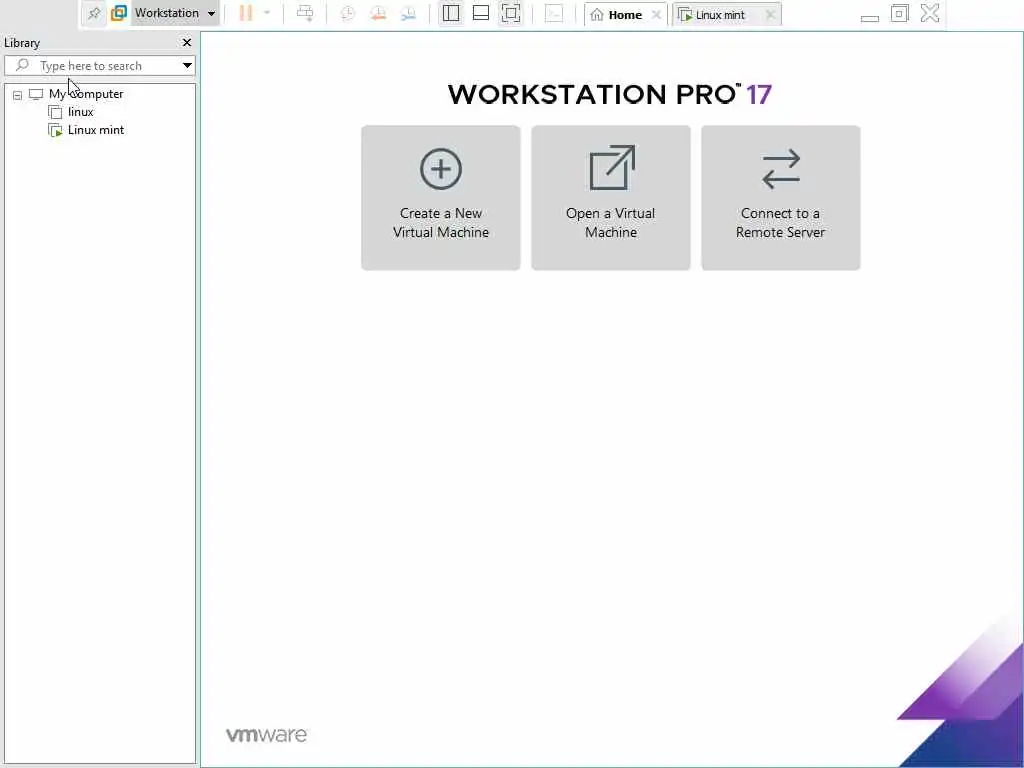1024x768 pixels.
Task: Click Connect to a Remote Server
Action: click(780, 198)
